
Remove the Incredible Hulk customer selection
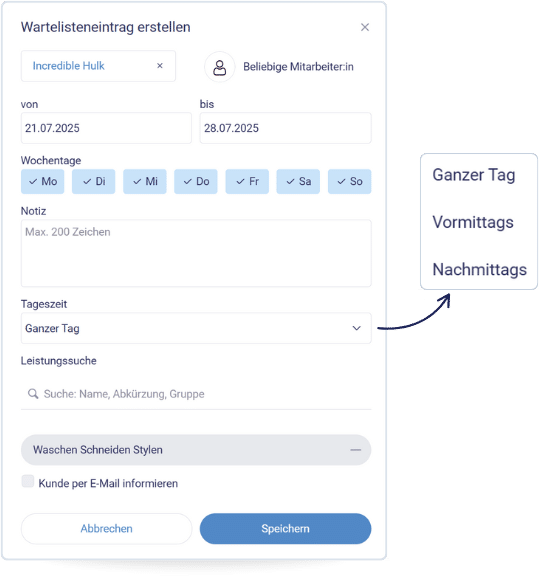160,66
